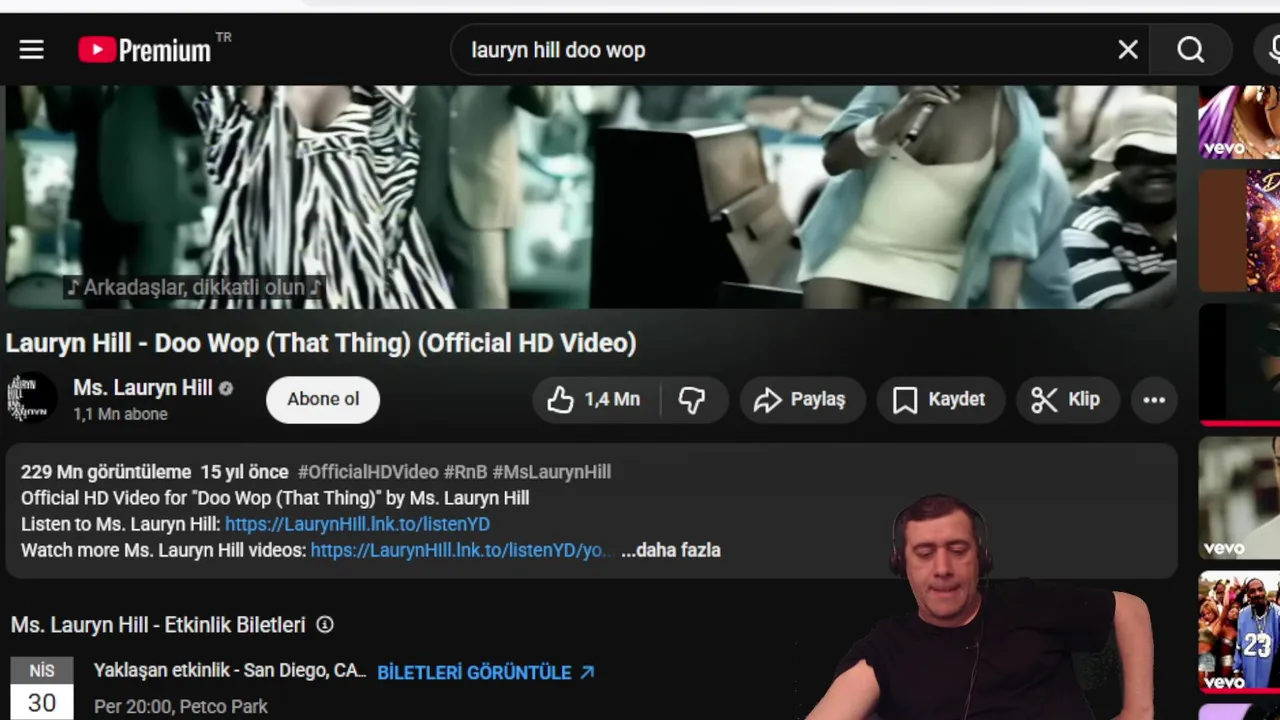Viewport: 1280px width, 720px height.
Task: Open the Ms. Lauryn Hill channel avatar
Action: [x=32, y=398]
